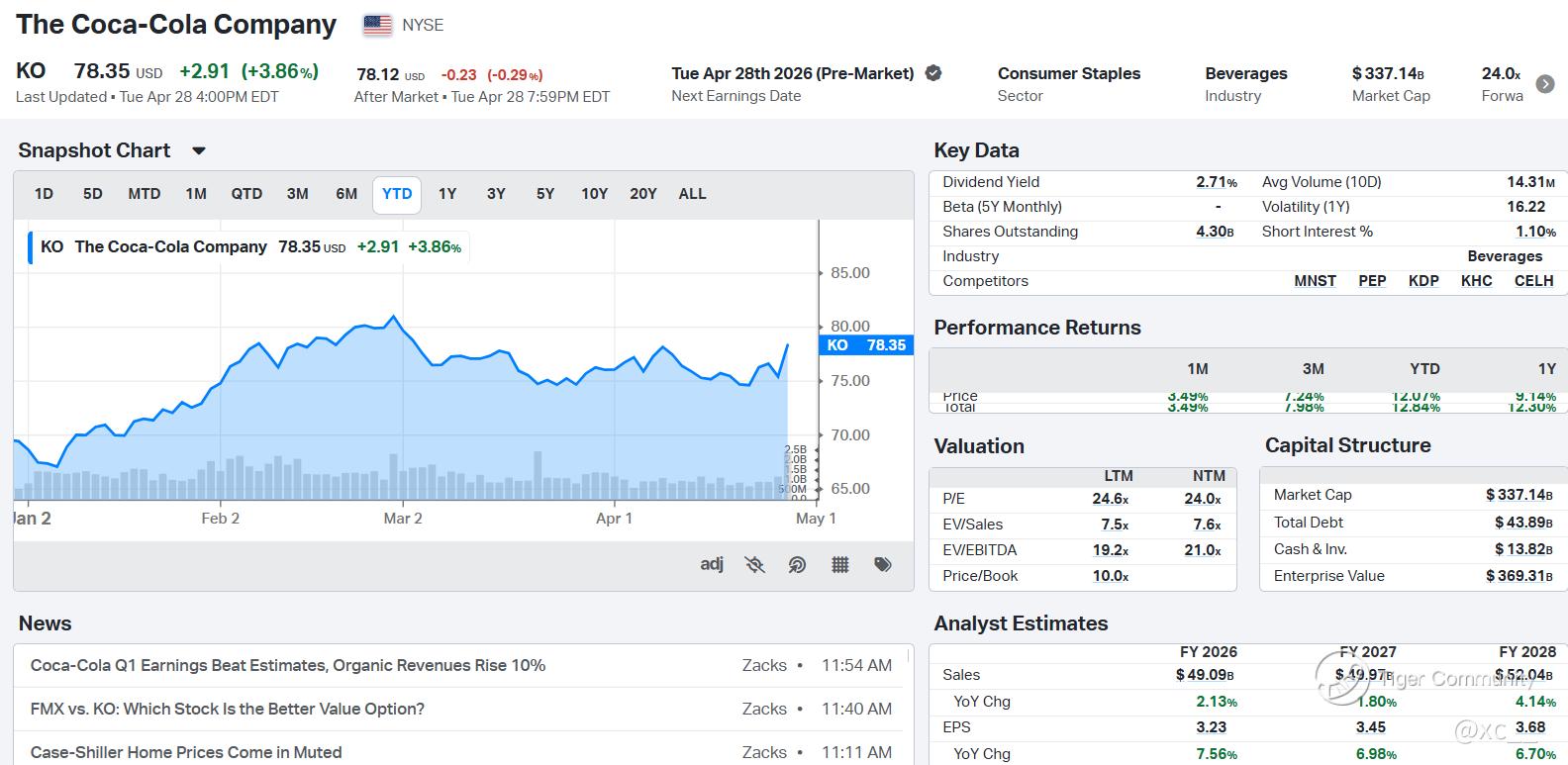
Task: Click the price tags icon under chart
Action: tap(883, 564)
